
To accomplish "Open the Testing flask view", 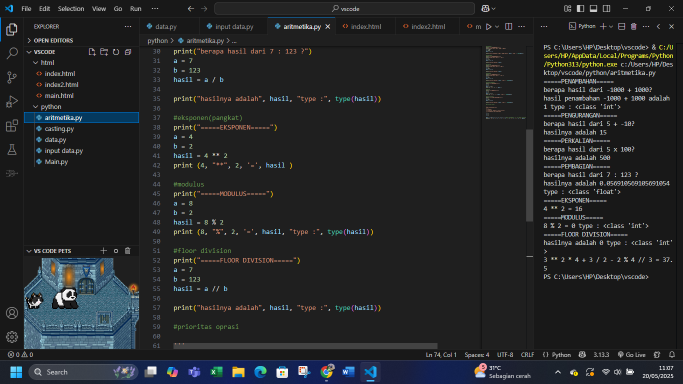I will click(x=12, y=150).
